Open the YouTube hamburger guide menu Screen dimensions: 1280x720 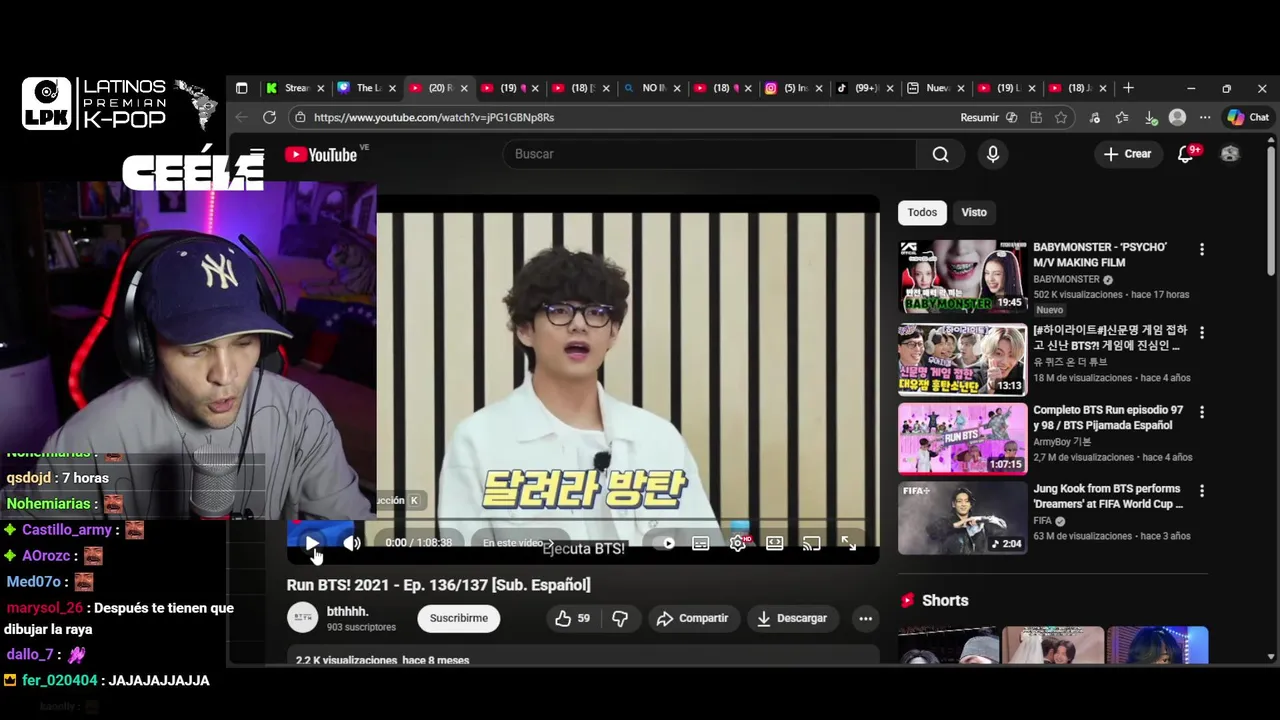[257, 154]
